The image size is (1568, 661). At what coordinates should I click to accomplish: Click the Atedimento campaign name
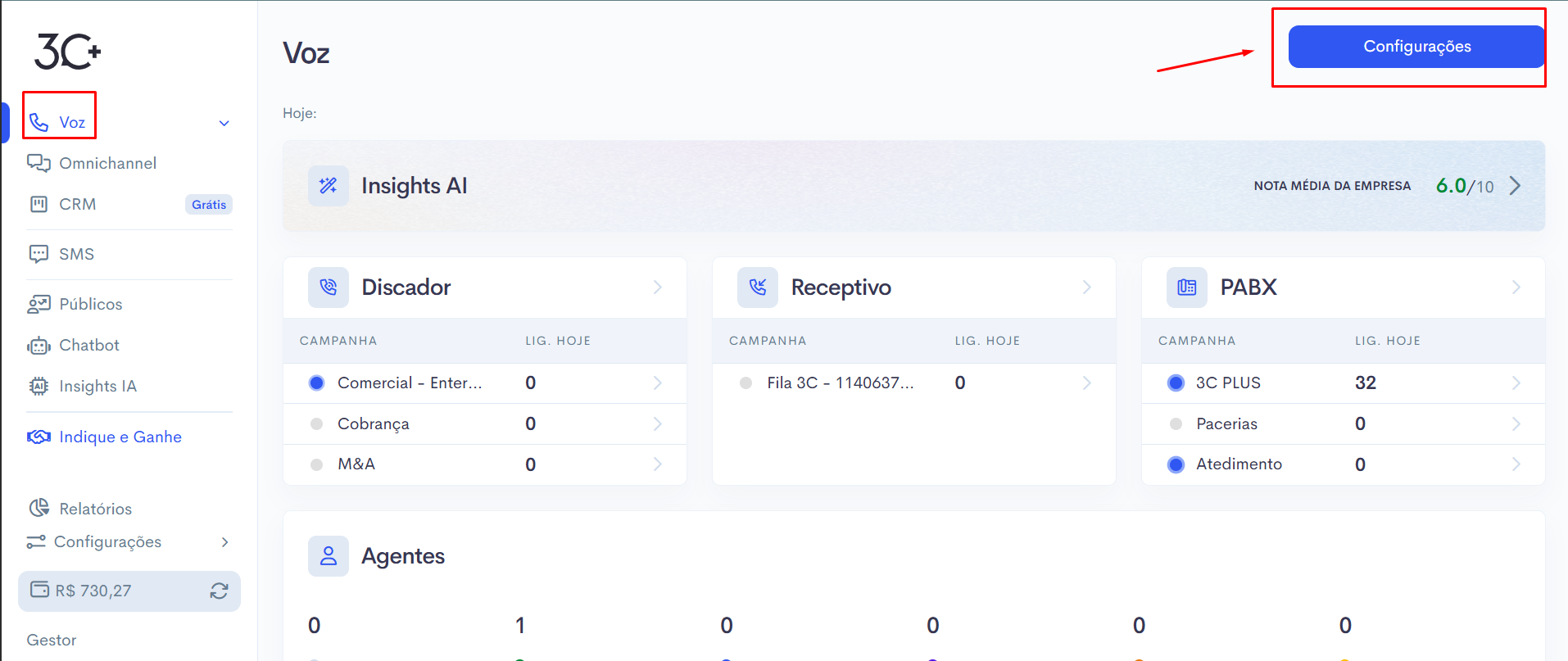click(x=1239, y=464)
